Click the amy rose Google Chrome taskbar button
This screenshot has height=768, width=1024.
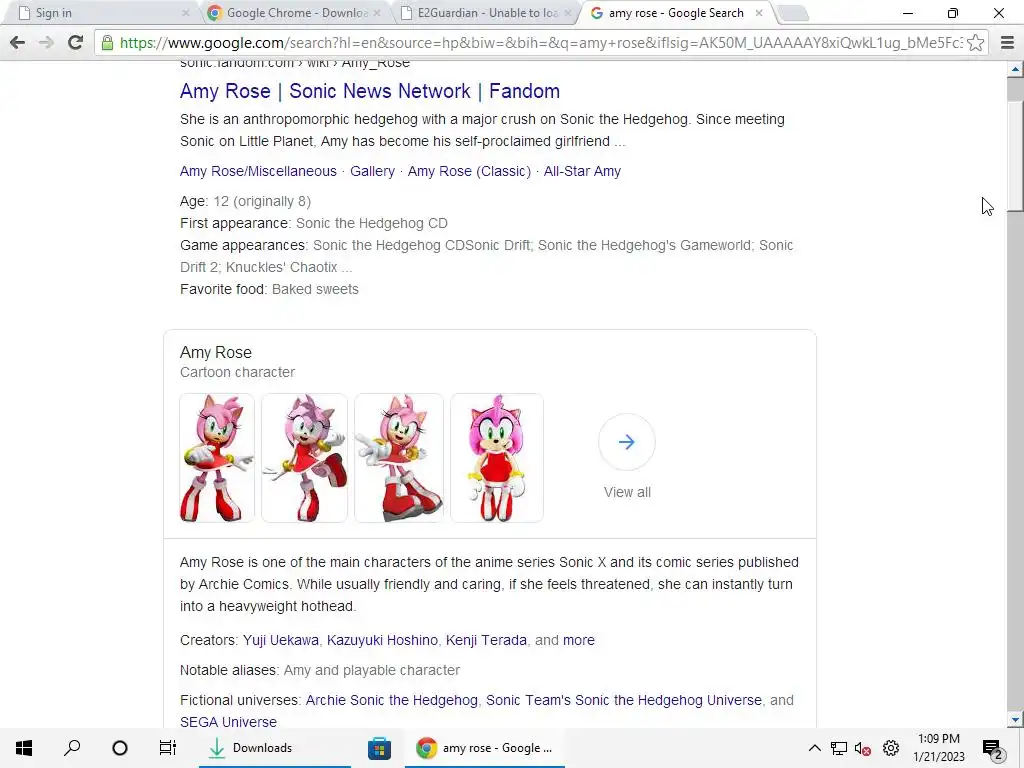click(x=485, y=748)
